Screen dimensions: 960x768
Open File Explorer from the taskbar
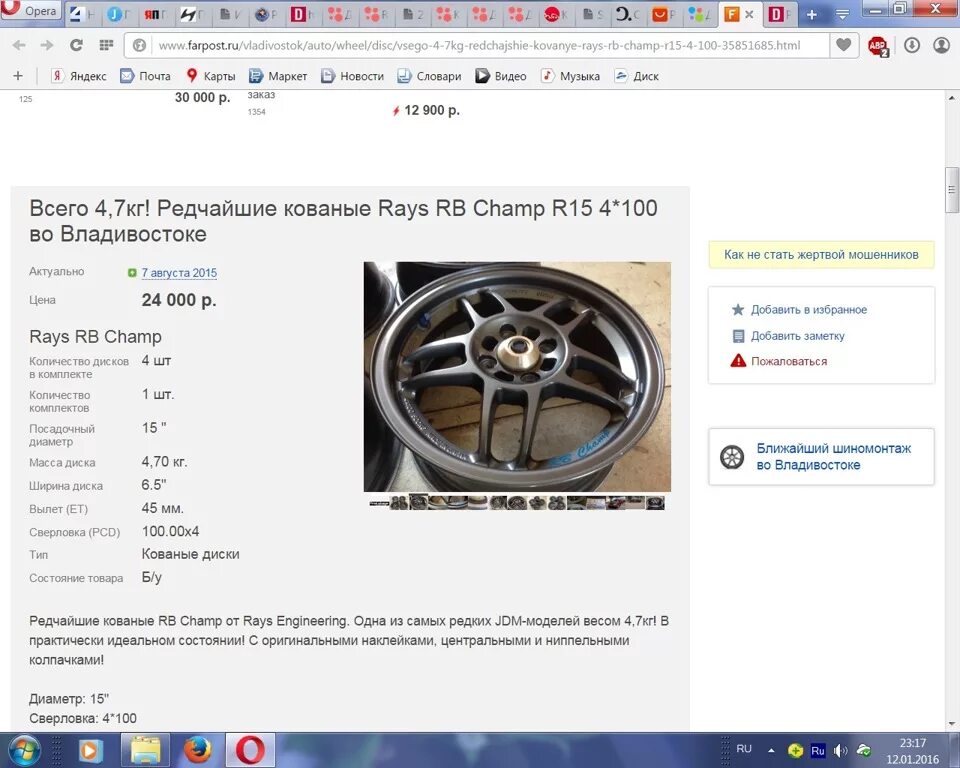click(x=145, y=750)
